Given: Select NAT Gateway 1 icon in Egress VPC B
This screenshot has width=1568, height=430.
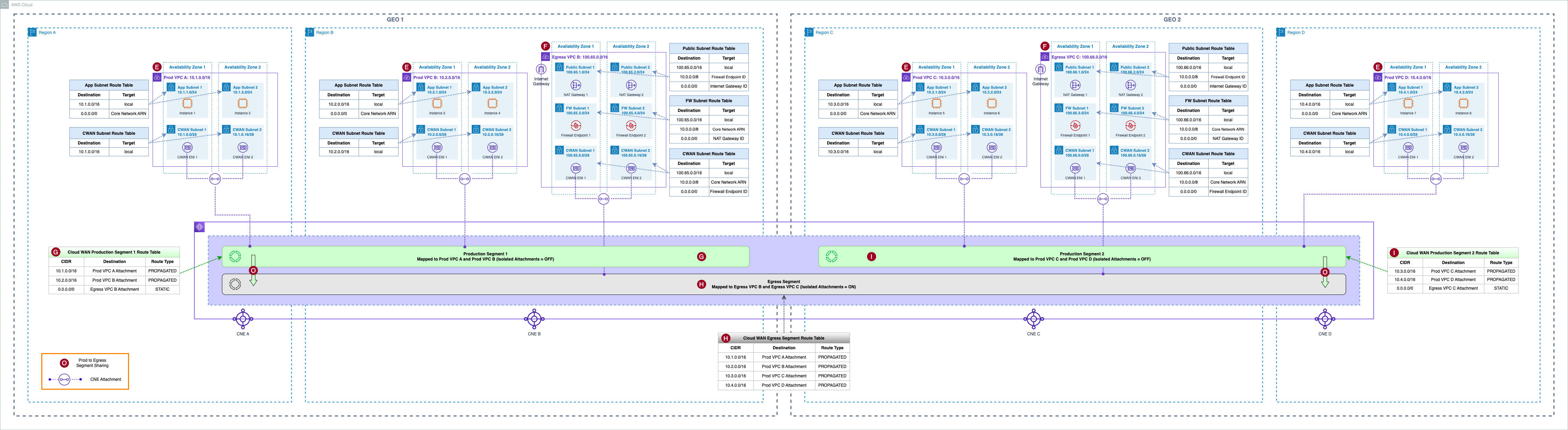Looking at the screenshot, I should click(576, 85).
